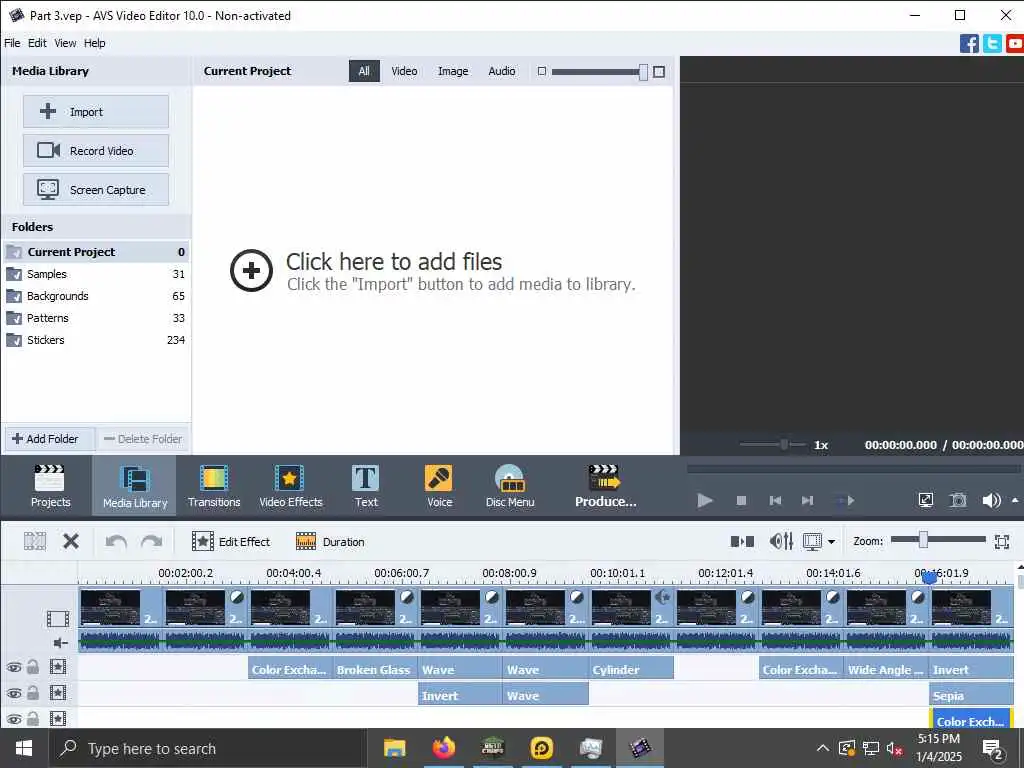Stop the preview playback
Image resolution: width=1024 pixels, height=768 pixels.
coord(741,500)
